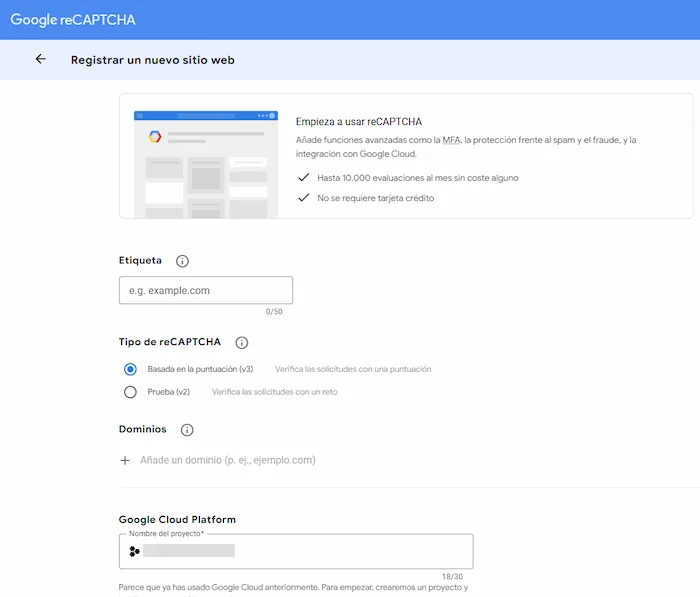This screenshot has height=597, width=700.
Task: Click the 'Registrar un nuevo sitio web' heading
Action: coord(153,60)
